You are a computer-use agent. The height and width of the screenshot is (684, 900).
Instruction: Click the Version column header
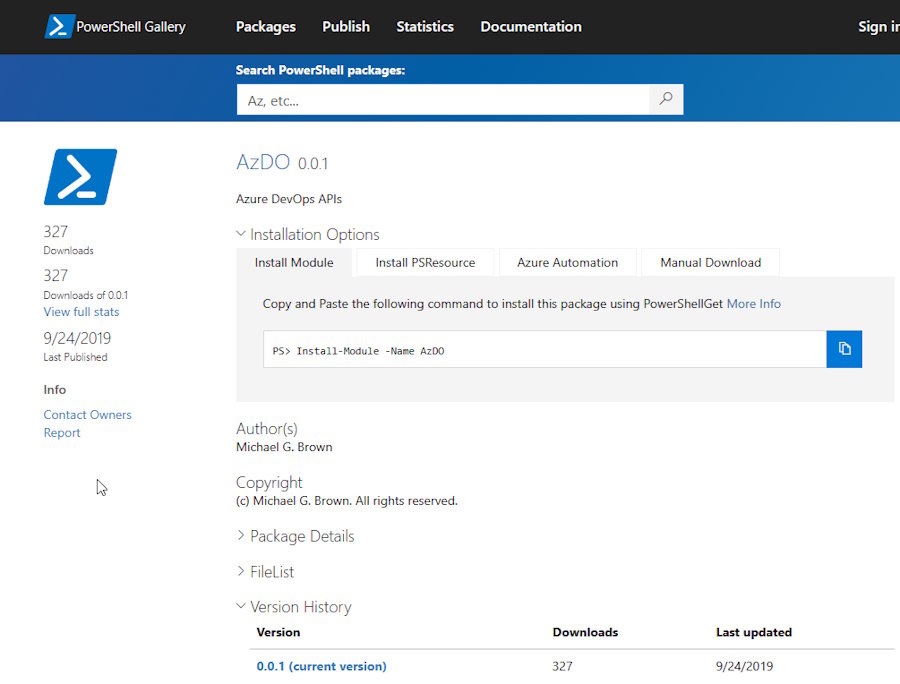(278, 632)
